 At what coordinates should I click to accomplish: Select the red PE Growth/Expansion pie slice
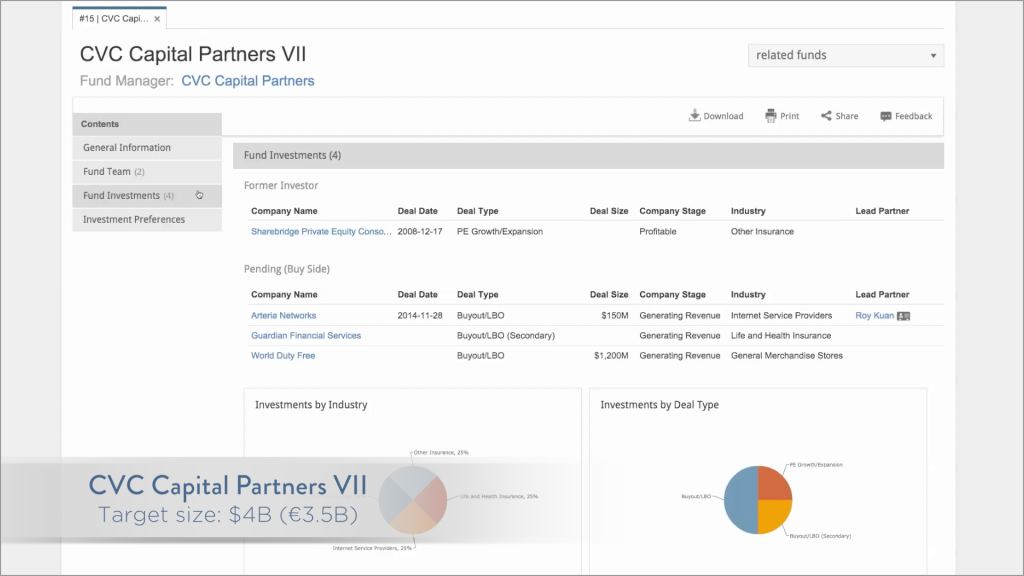(774, 483)
